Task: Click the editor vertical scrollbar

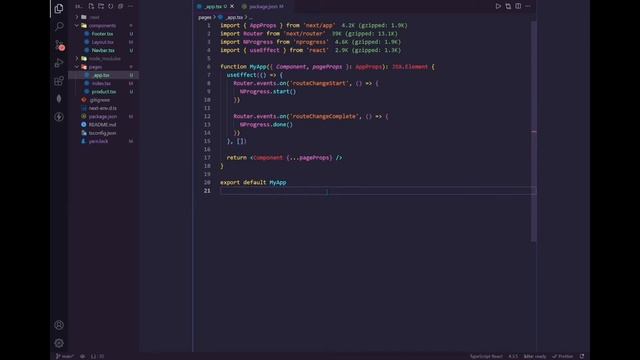Action: point(533,131)
